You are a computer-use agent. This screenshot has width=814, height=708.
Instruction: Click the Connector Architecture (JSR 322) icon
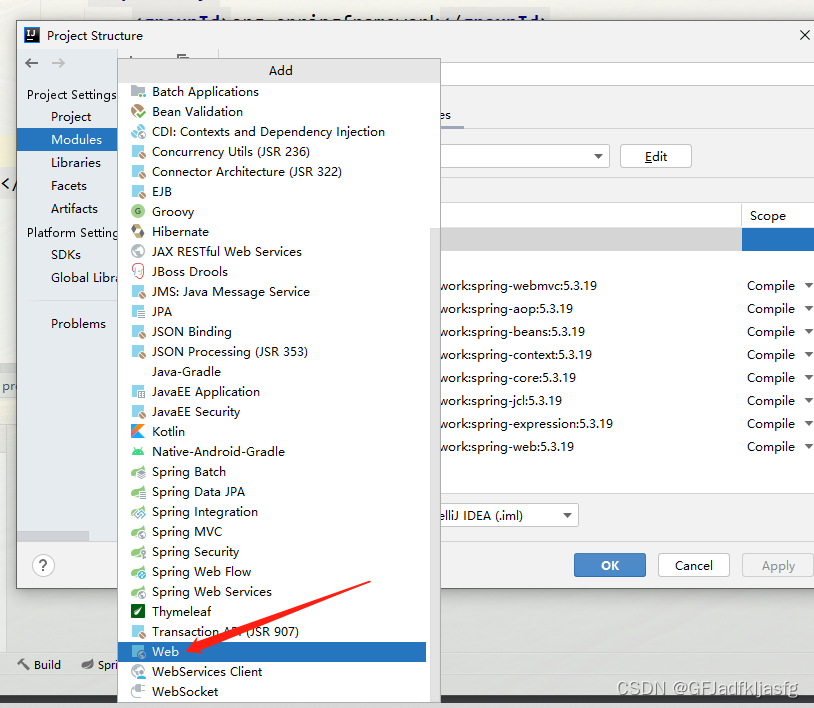[138, 172]
